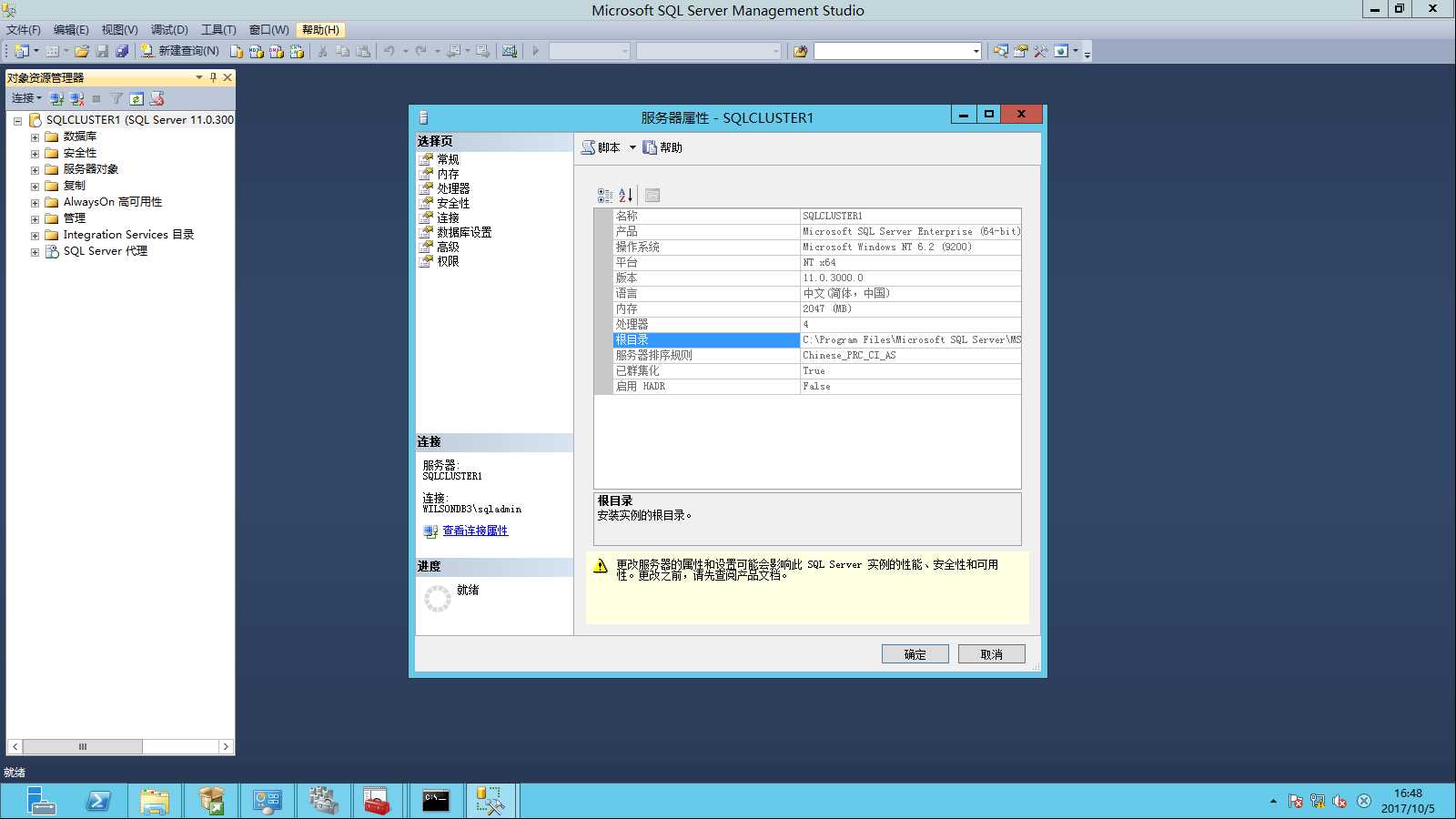Open the 帮助(H) menu
Image resolution: width=1456 pixels, height=819 pixels.
(320, 30)
